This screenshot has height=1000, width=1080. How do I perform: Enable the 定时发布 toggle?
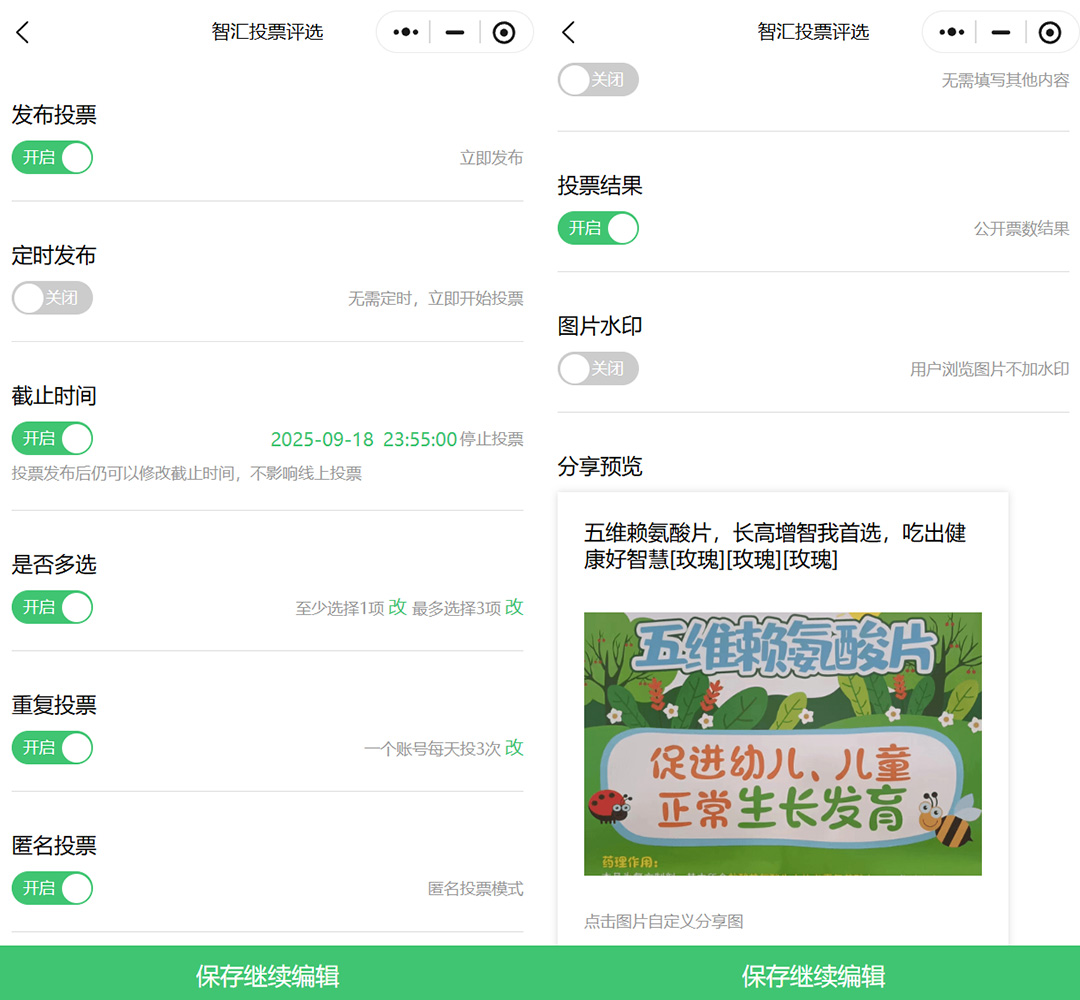point(52,298)
